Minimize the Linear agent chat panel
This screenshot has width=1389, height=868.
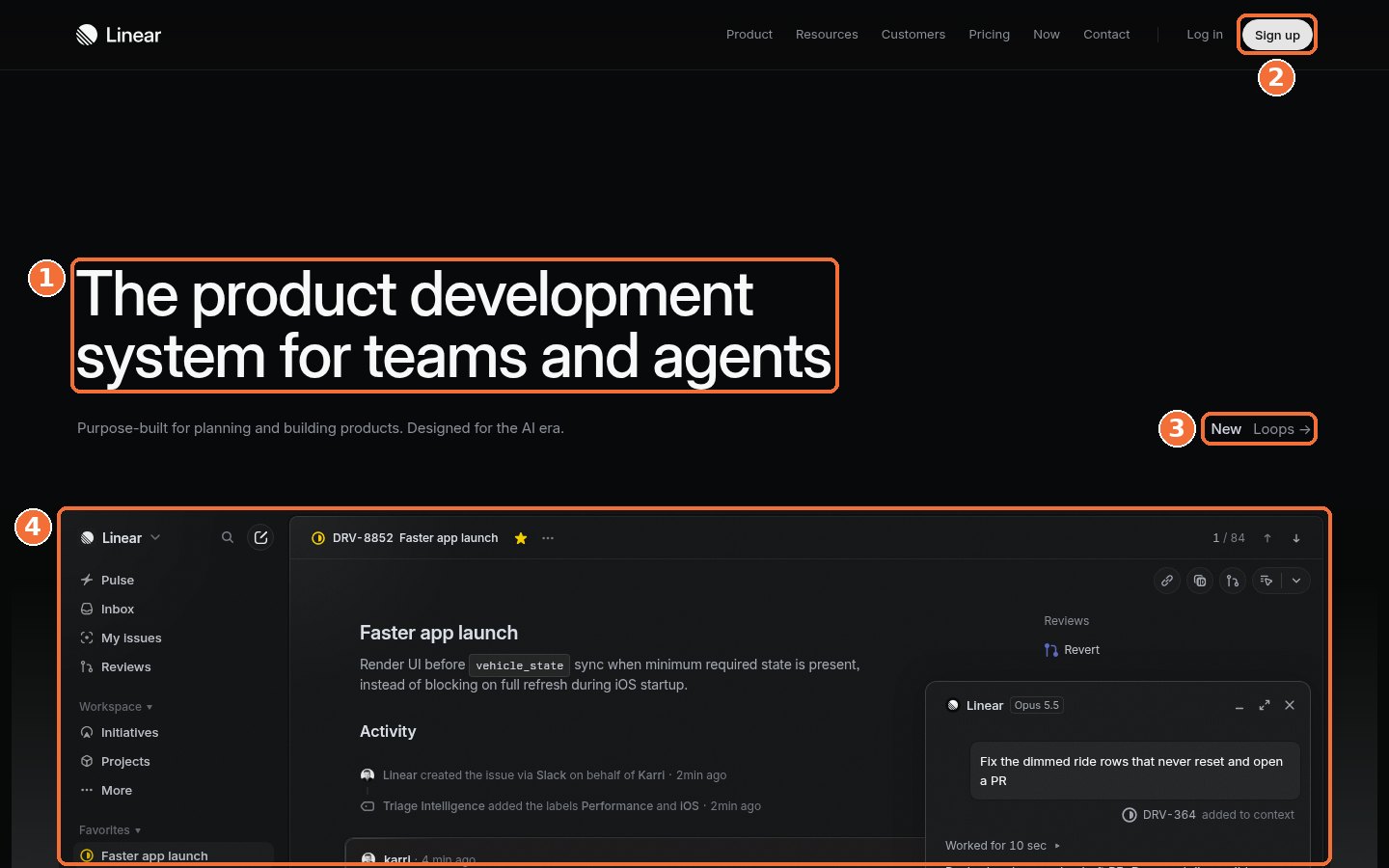pos(1239,706)
